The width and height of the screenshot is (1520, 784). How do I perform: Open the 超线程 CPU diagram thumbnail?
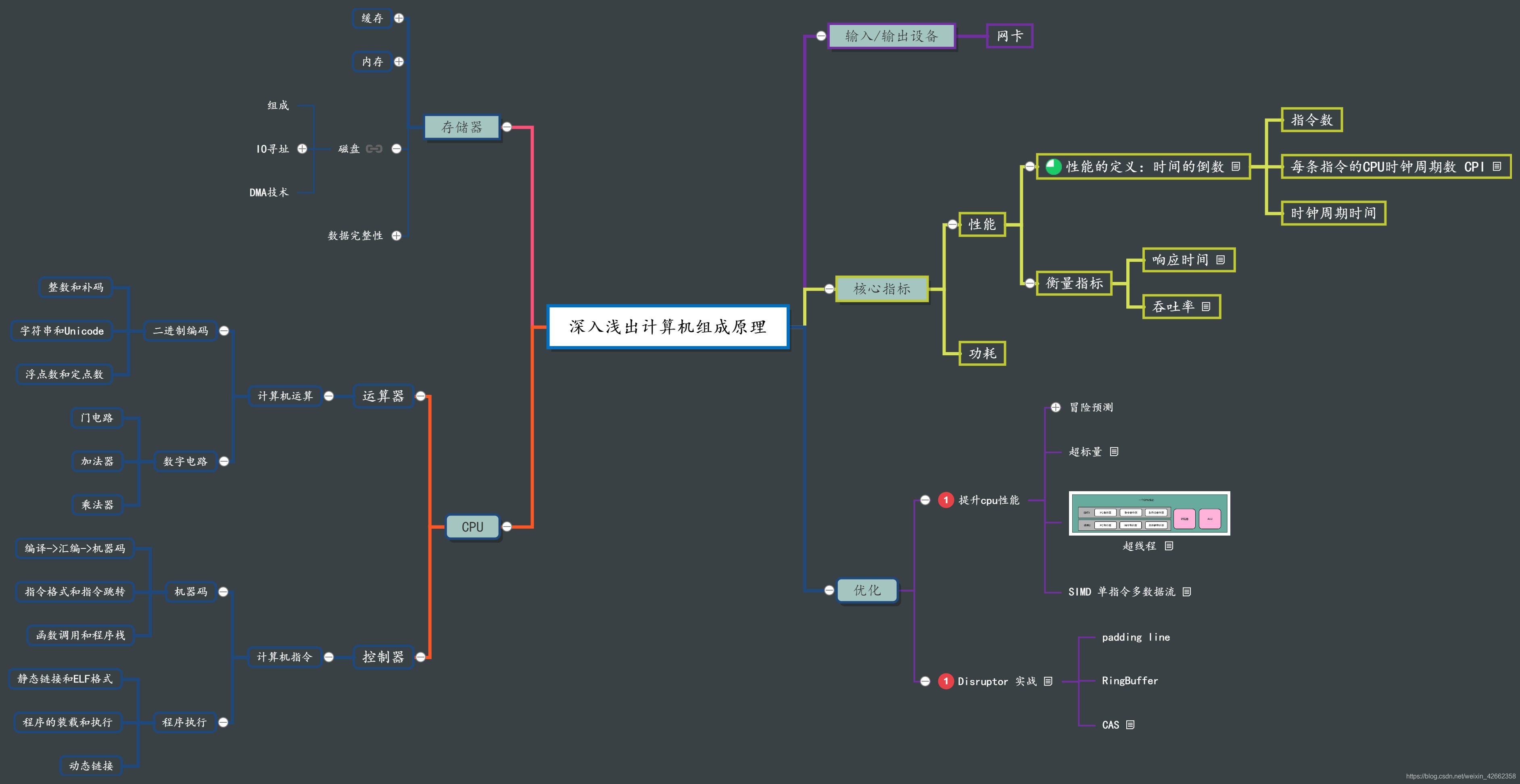pos(1149,513)
